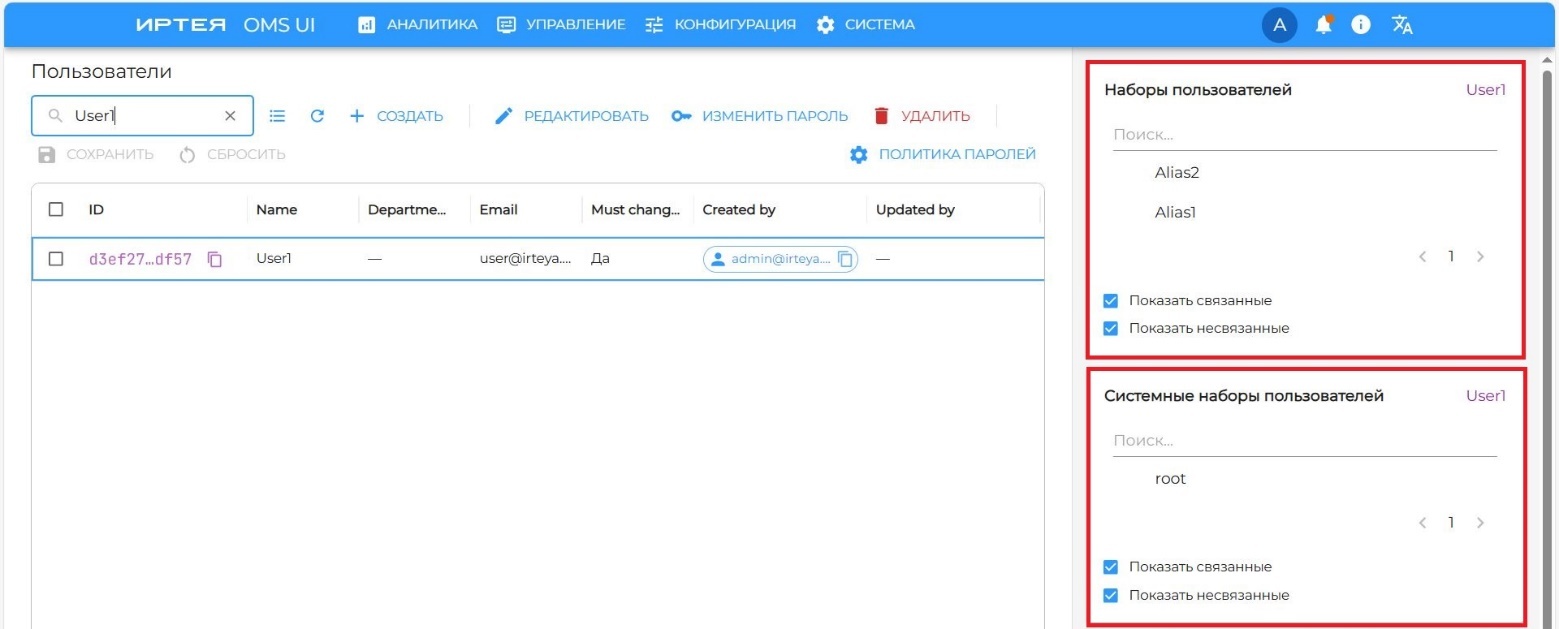Toggle Показать связанные in Наборы пользователей
Image resolution: width=1559 pixels, height=629 pixels.
[x=1110, y=300]
